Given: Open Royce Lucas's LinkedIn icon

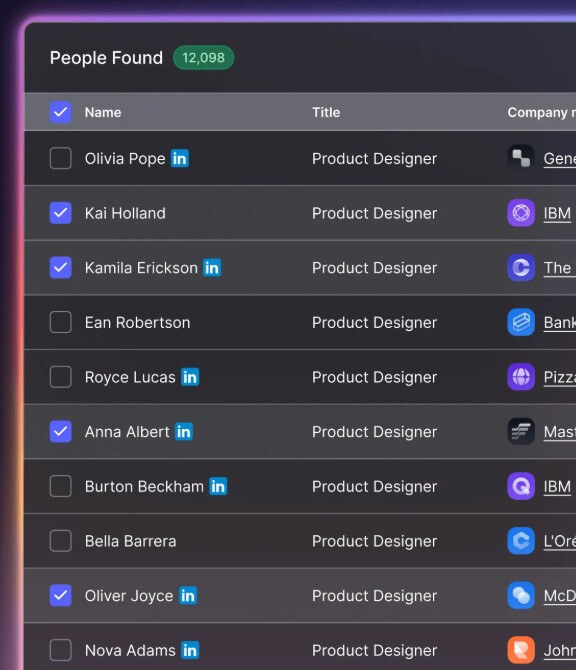Looking at the screenshot, I should [190, 377].
